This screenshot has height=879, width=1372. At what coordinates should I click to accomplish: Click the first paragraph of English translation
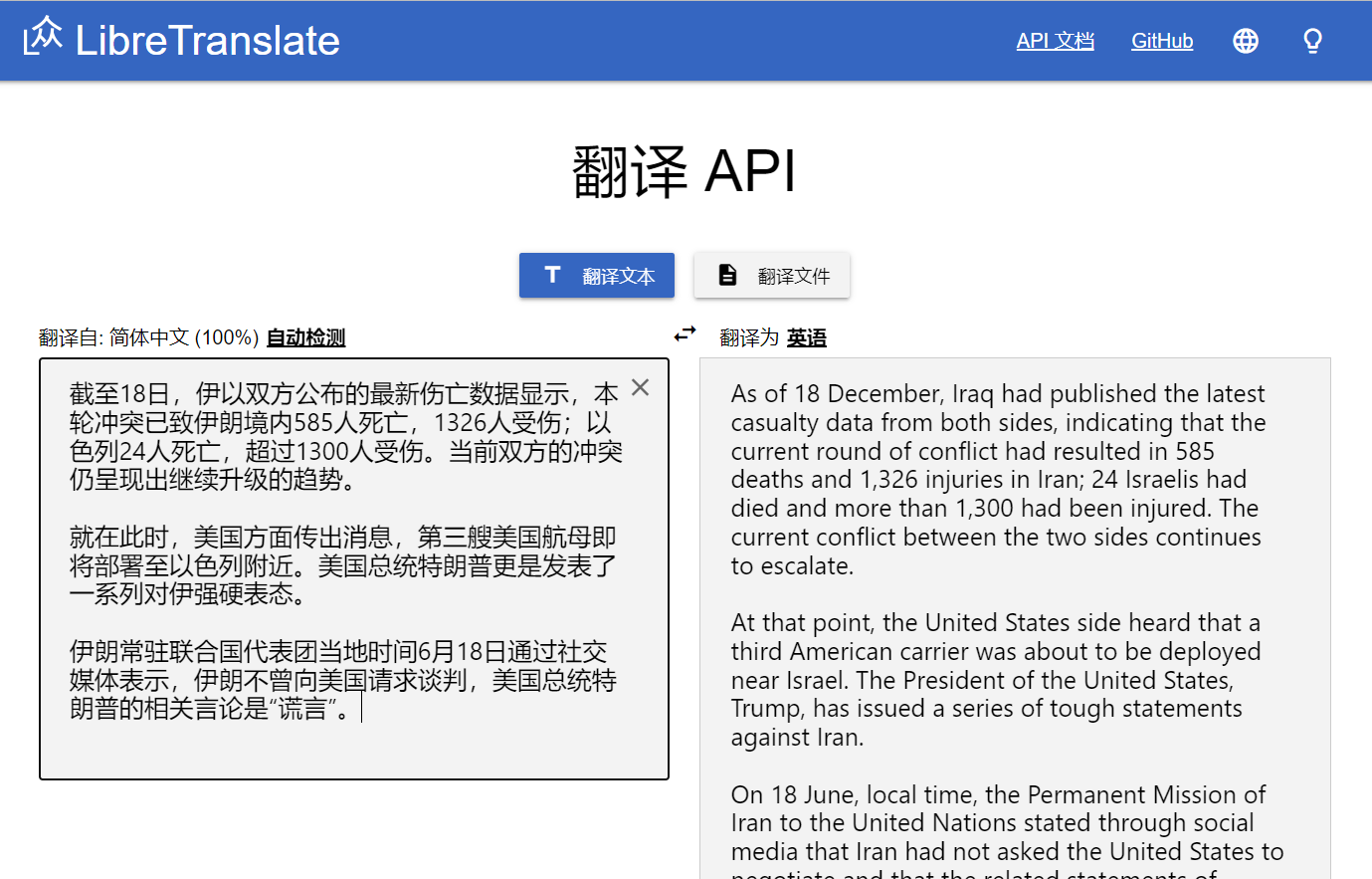coord(997,479)
